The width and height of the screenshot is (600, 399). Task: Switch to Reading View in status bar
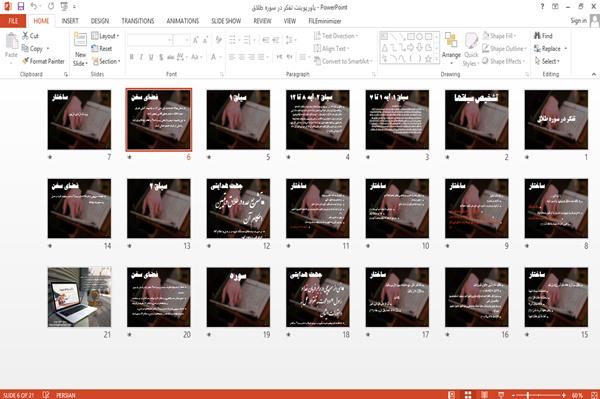pyautogui.click(x=484, y=395)
